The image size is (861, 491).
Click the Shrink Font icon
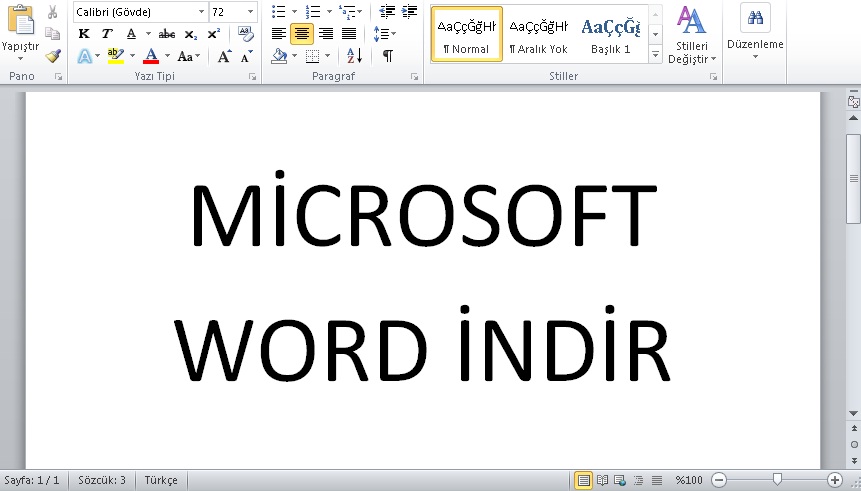[247, 56]
